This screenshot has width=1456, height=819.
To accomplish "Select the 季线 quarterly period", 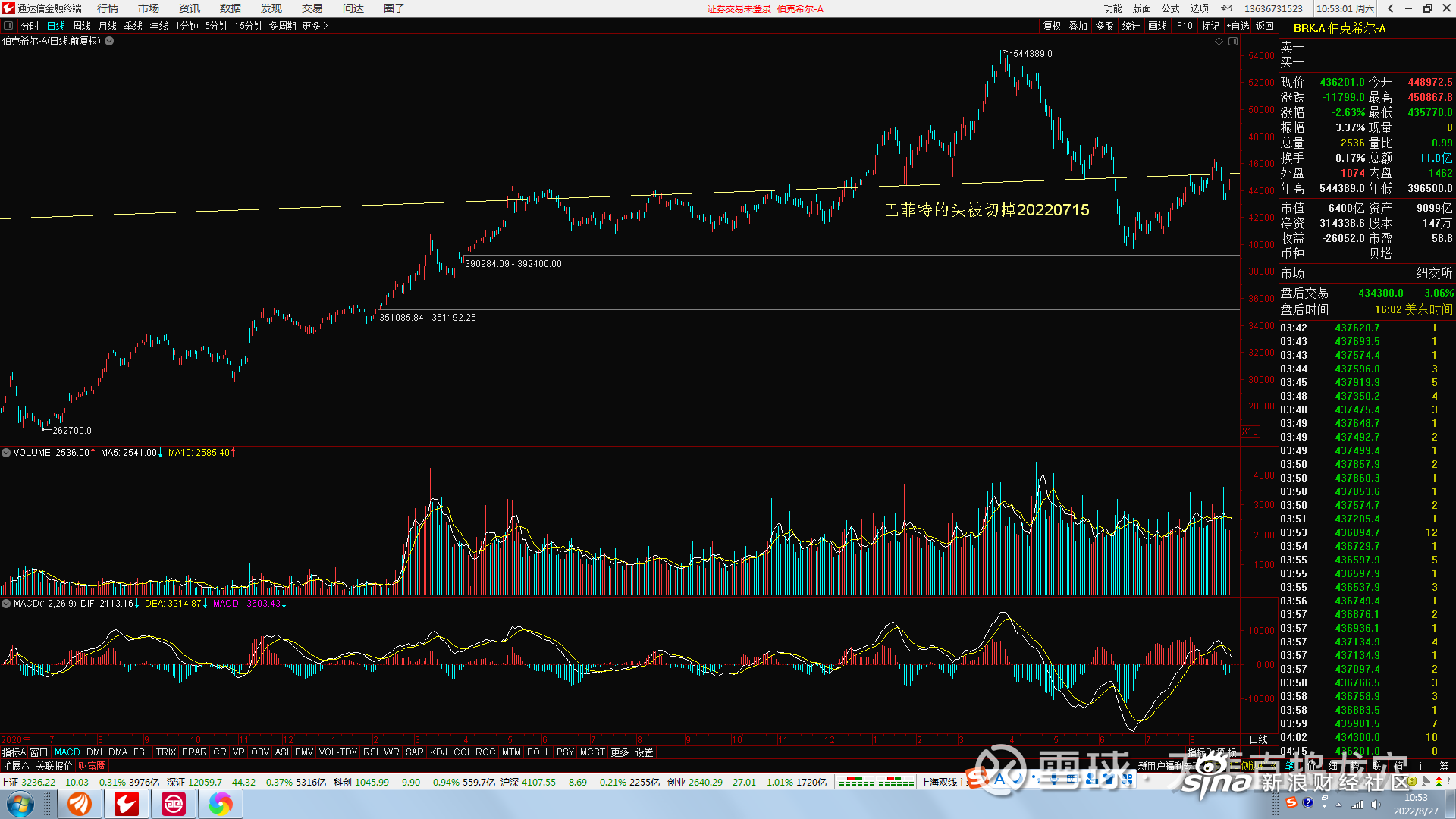I will point(133,26).
